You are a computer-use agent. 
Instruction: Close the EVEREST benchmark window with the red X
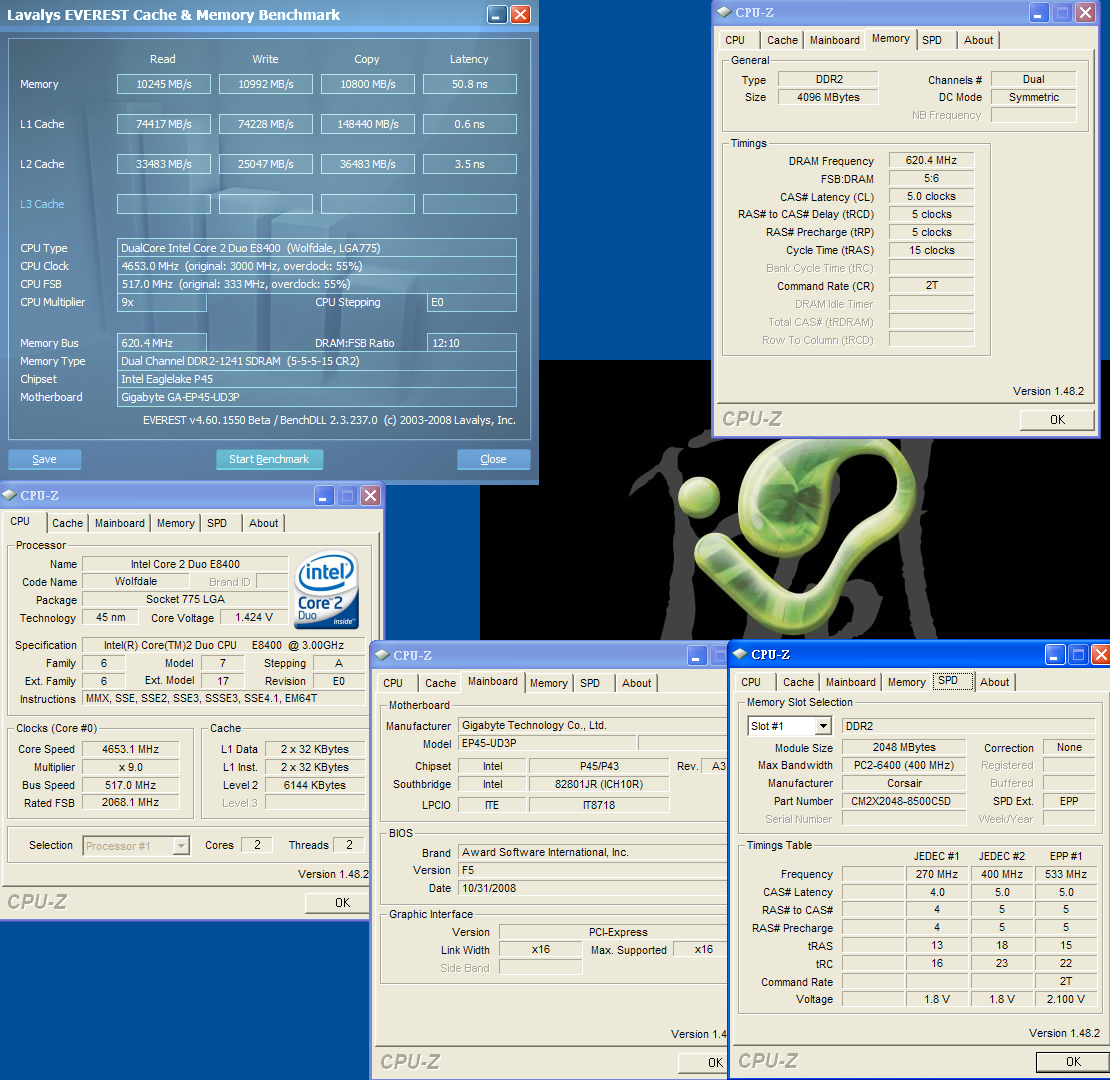pos(520,15)
